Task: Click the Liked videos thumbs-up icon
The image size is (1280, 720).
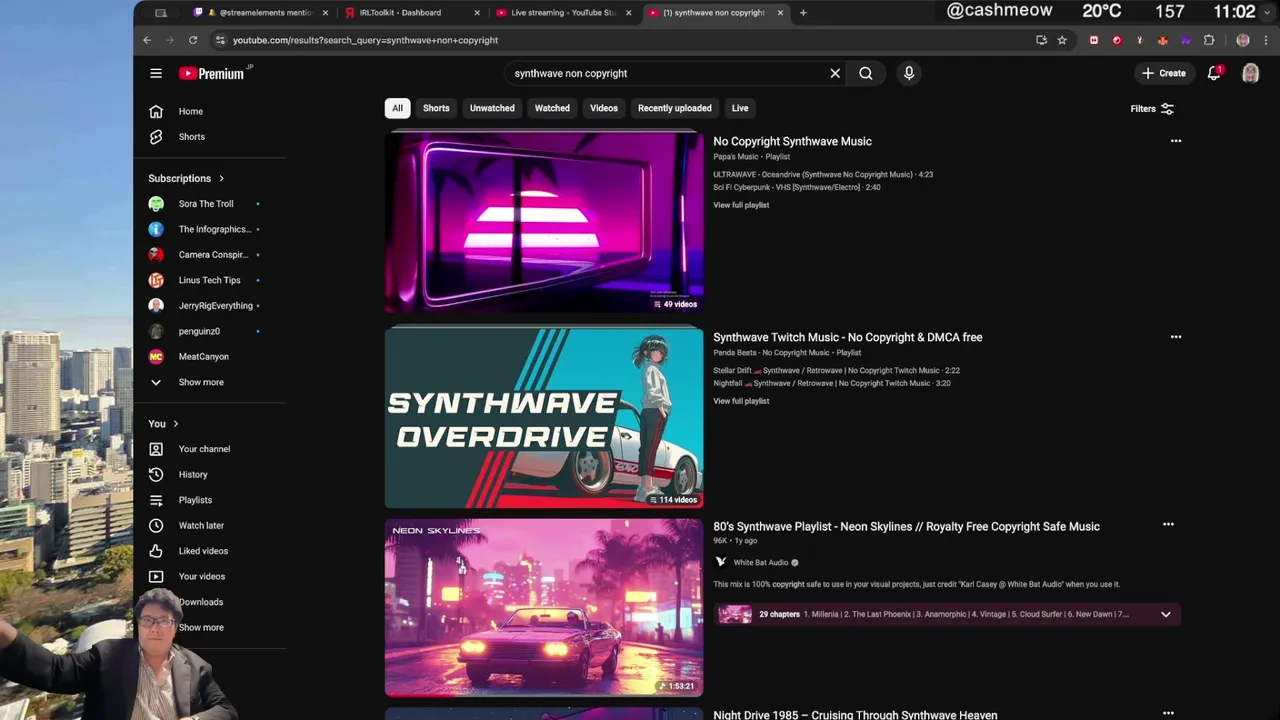Action: tap(156, 551)
